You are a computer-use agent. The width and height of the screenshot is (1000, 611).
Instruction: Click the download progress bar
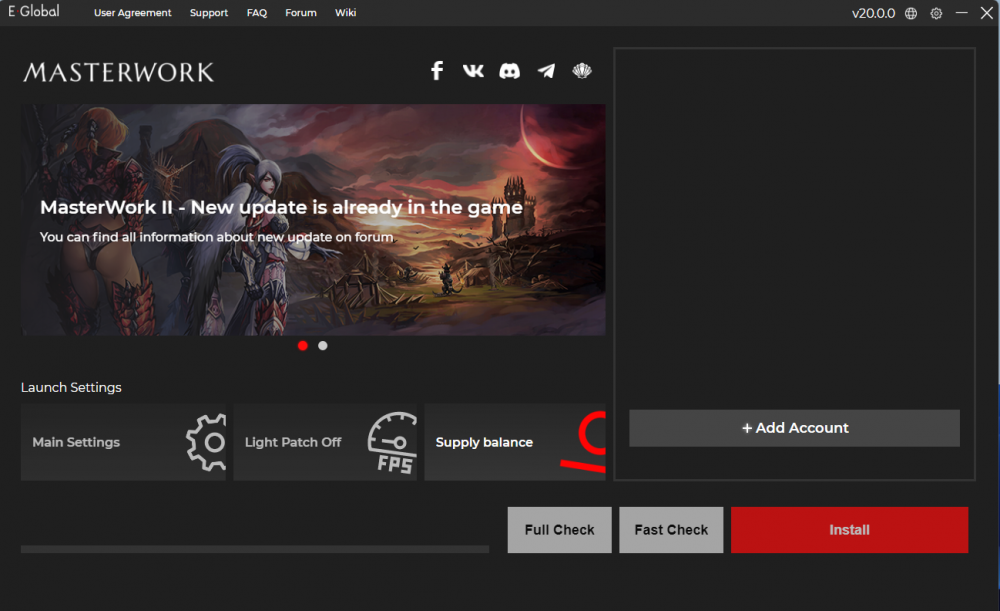255,549
